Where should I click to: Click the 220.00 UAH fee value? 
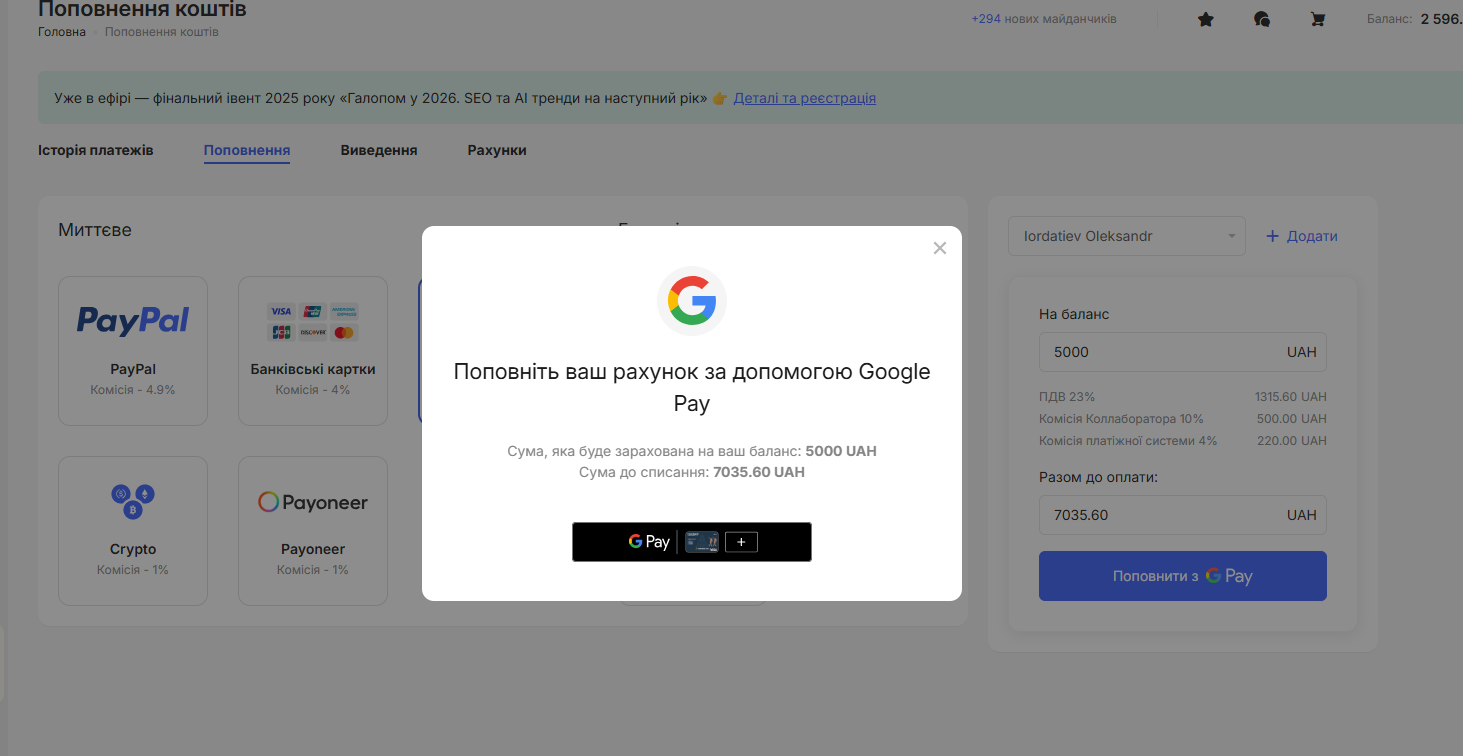pyautogui.click(x=1294, y=441)
